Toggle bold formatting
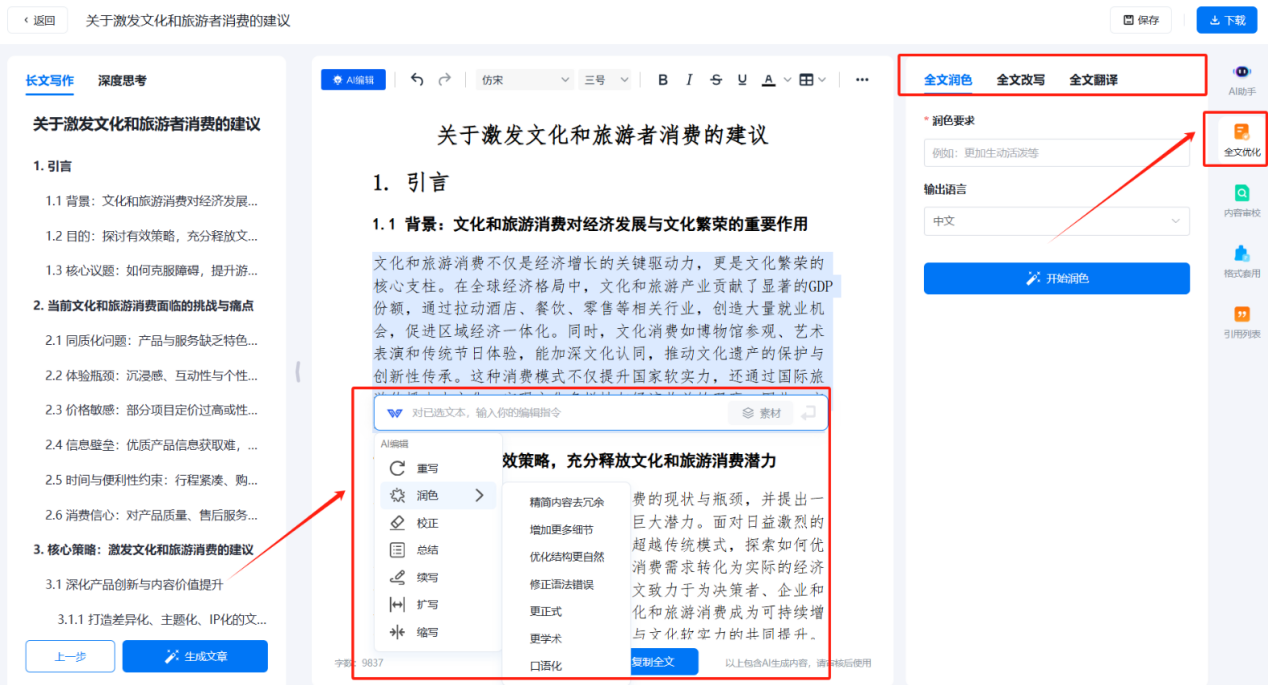The width and height of the screenshot is (1268, 685). point(663,80)
